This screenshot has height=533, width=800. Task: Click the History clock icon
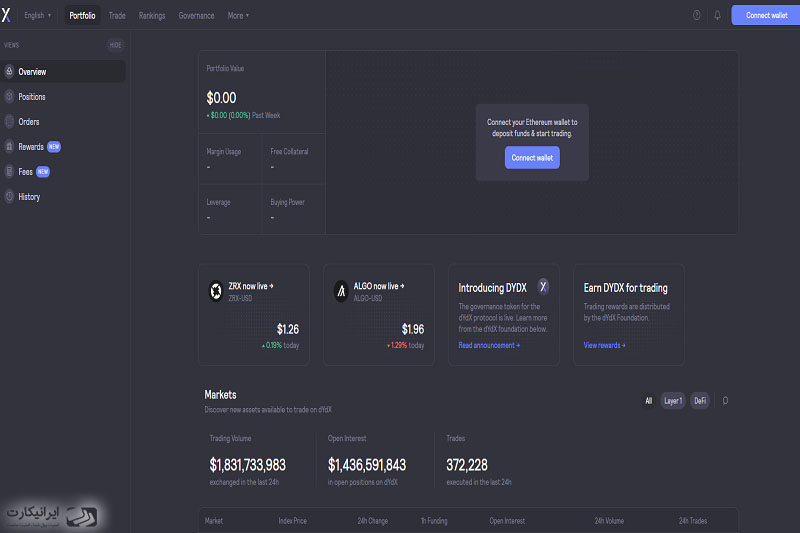[9, 196]
